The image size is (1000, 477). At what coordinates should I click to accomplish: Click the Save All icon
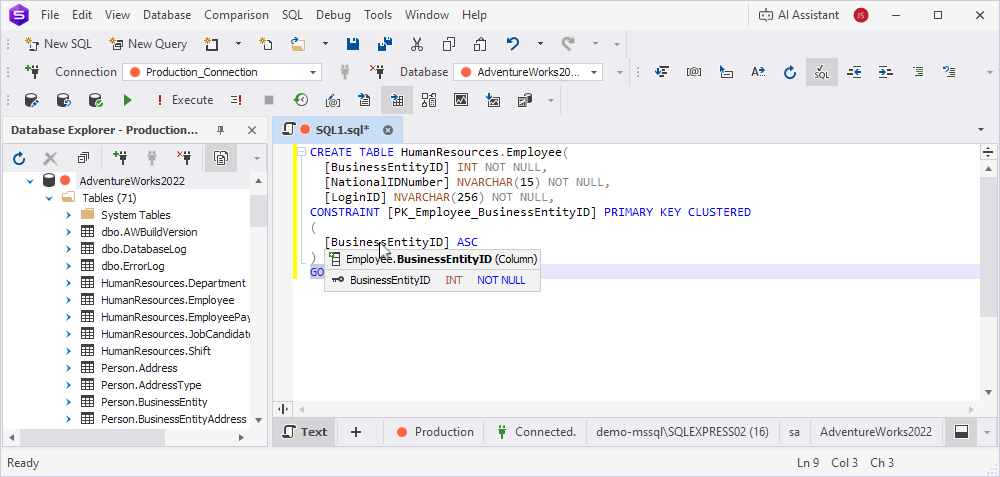[x=384, y=44]
